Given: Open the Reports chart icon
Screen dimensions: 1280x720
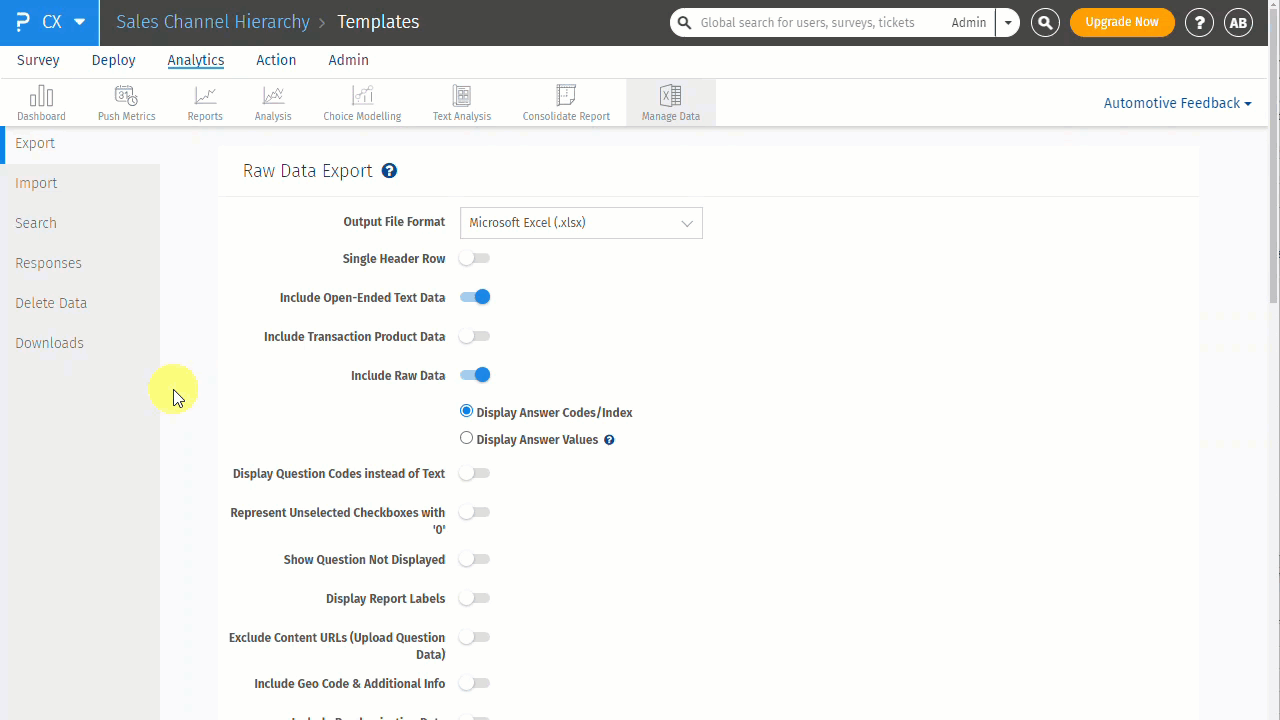Looking at the screenshot, I should pos(205,96).
